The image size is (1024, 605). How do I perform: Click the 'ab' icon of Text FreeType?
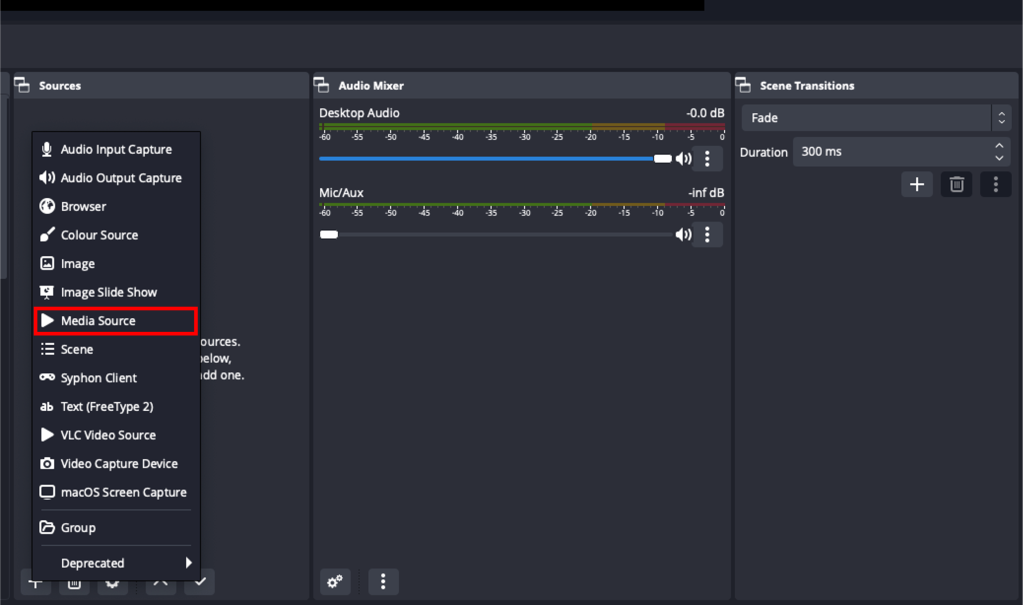(x=46, y=406)
